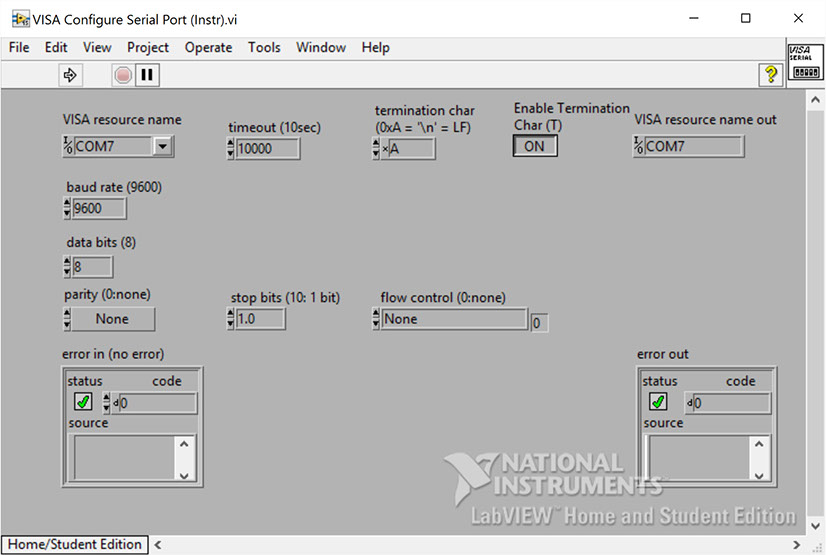The height and width of the screenshot is (555, 826).
Task: Click the "VISA resource name out" label
Action: [705, 120]
